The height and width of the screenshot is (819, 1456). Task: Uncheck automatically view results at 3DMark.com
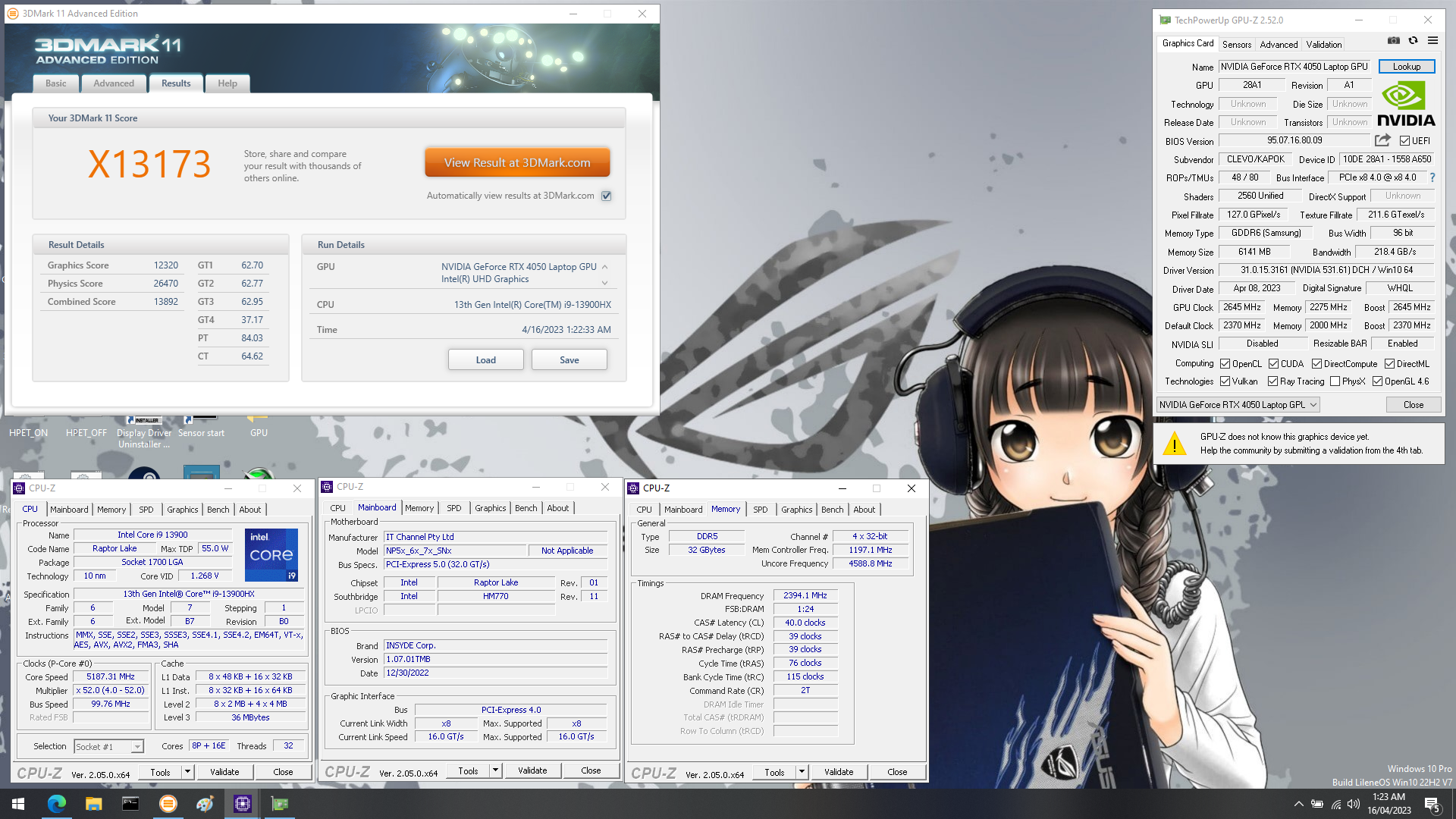pos(606,196)
